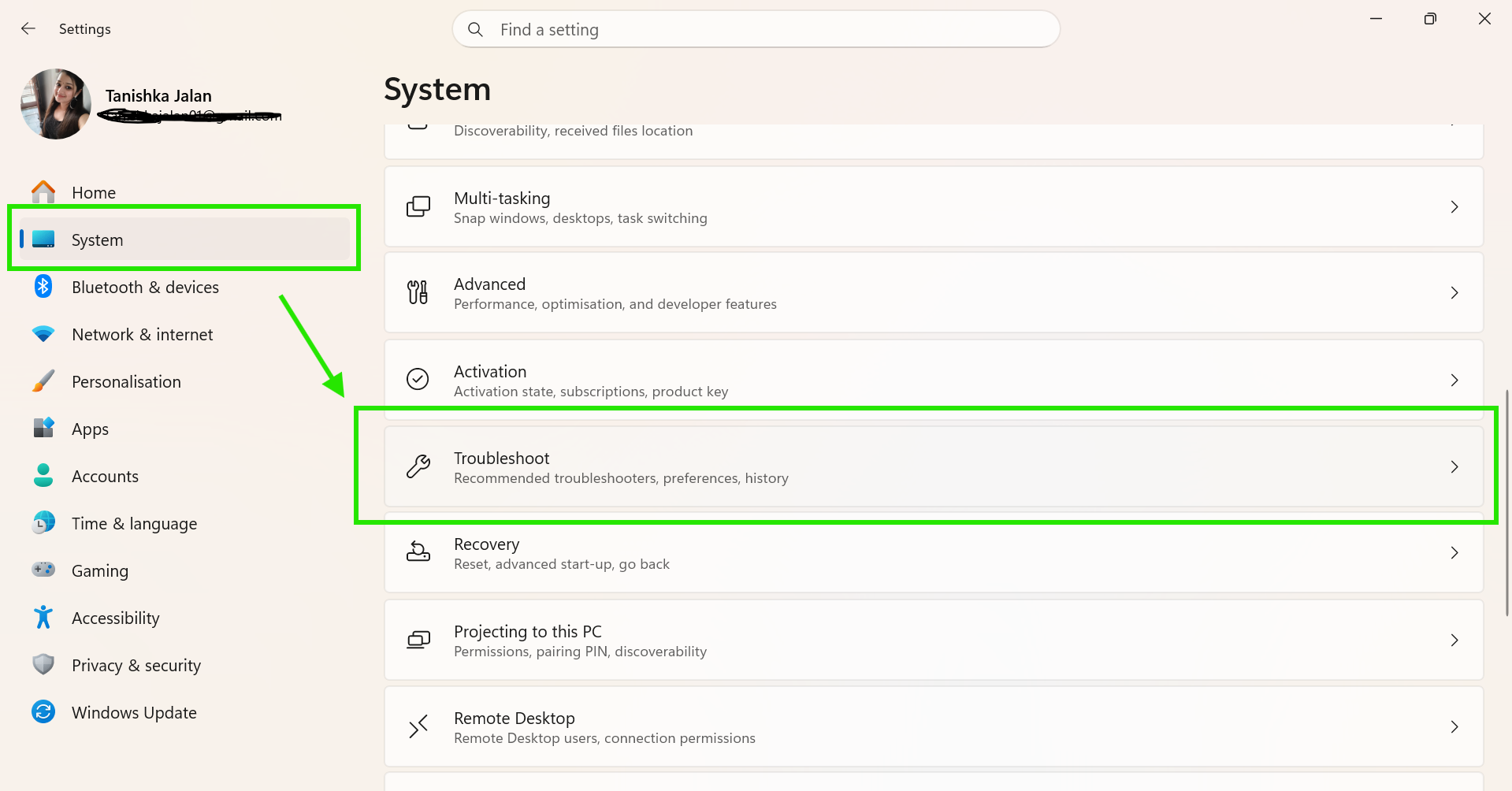
Task: Click the Accessibility figure icon
Action: tap(43, 617)
